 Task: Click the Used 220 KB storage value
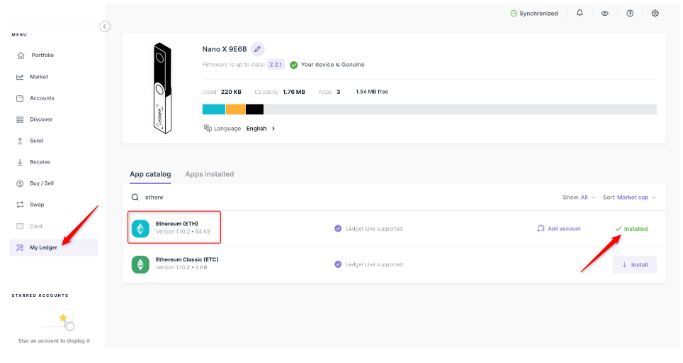(231, 92)
